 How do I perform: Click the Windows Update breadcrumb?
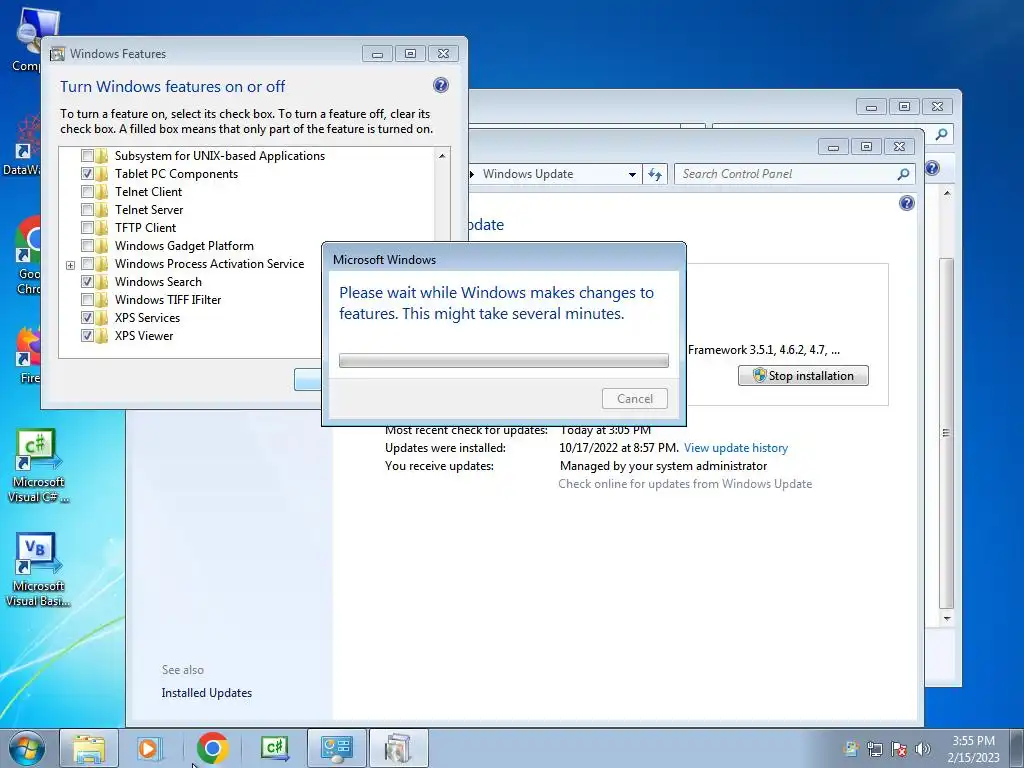click(x=528, y=174)
